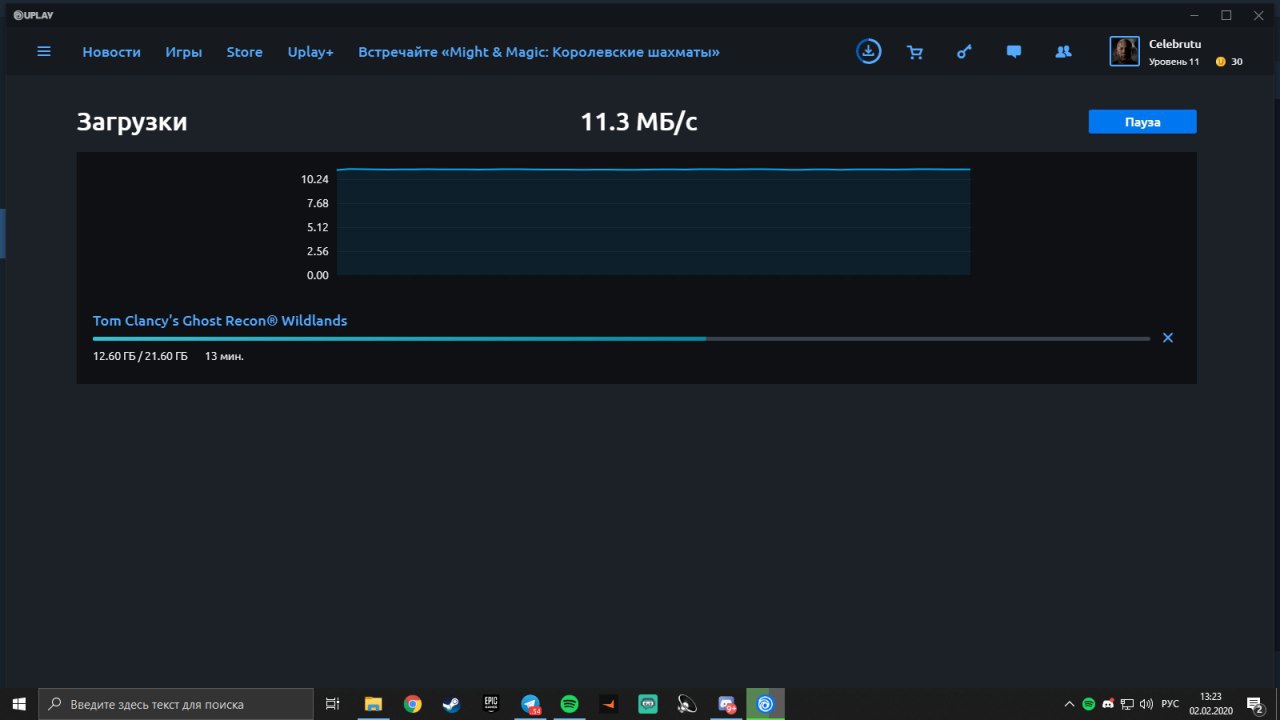Open the Uplay+ tab

pos(310,52)
